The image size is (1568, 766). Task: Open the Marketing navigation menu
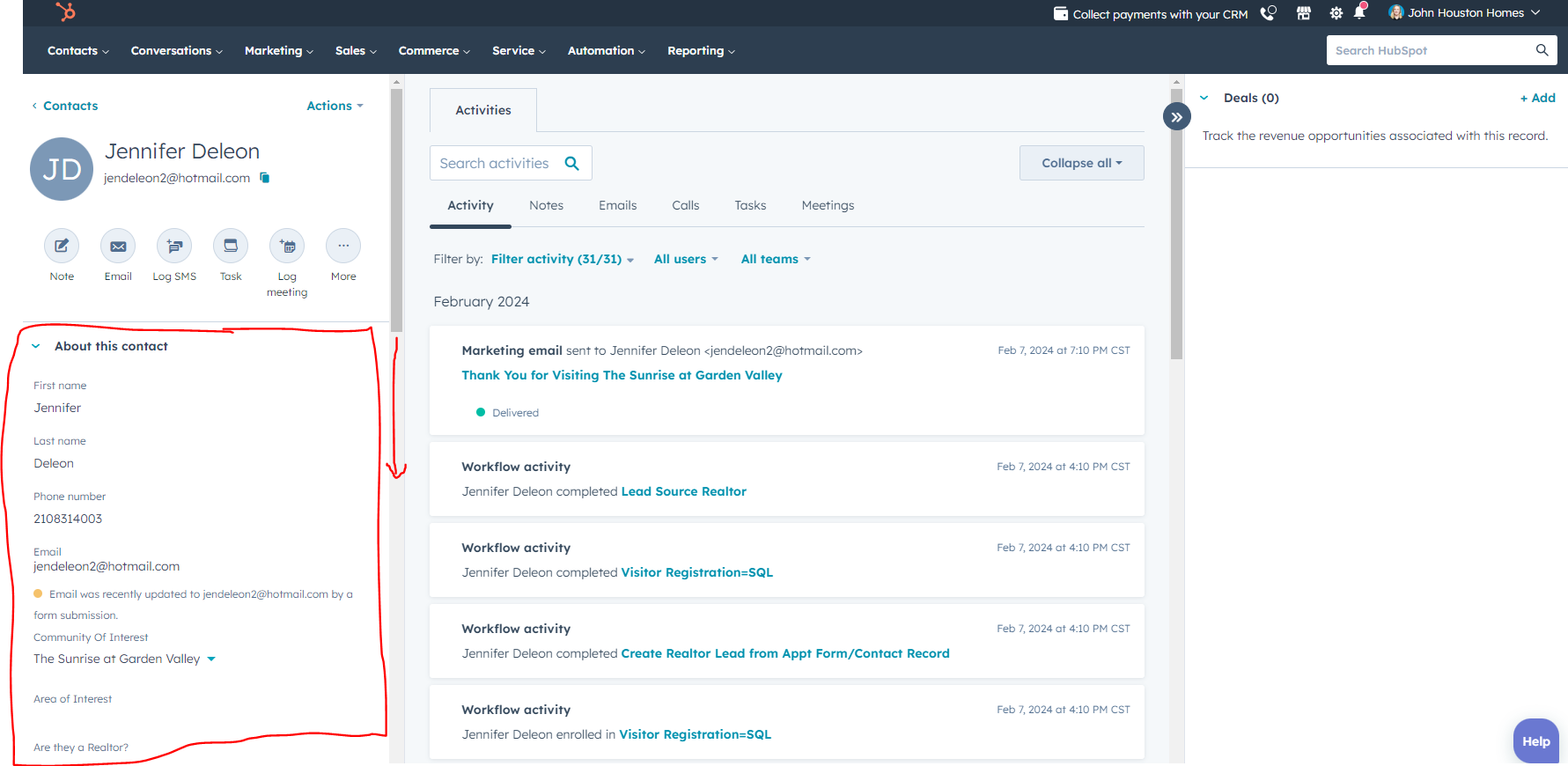pyautogui.click(x=279, y=51)
